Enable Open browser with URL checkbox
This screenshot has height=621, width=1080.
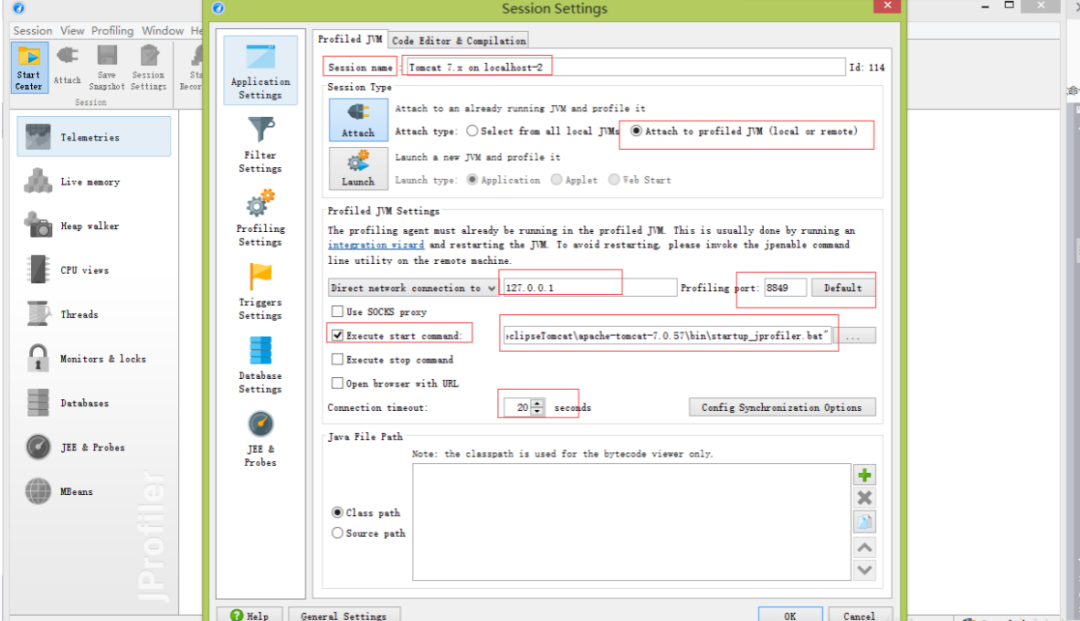[x=338, y=383]
